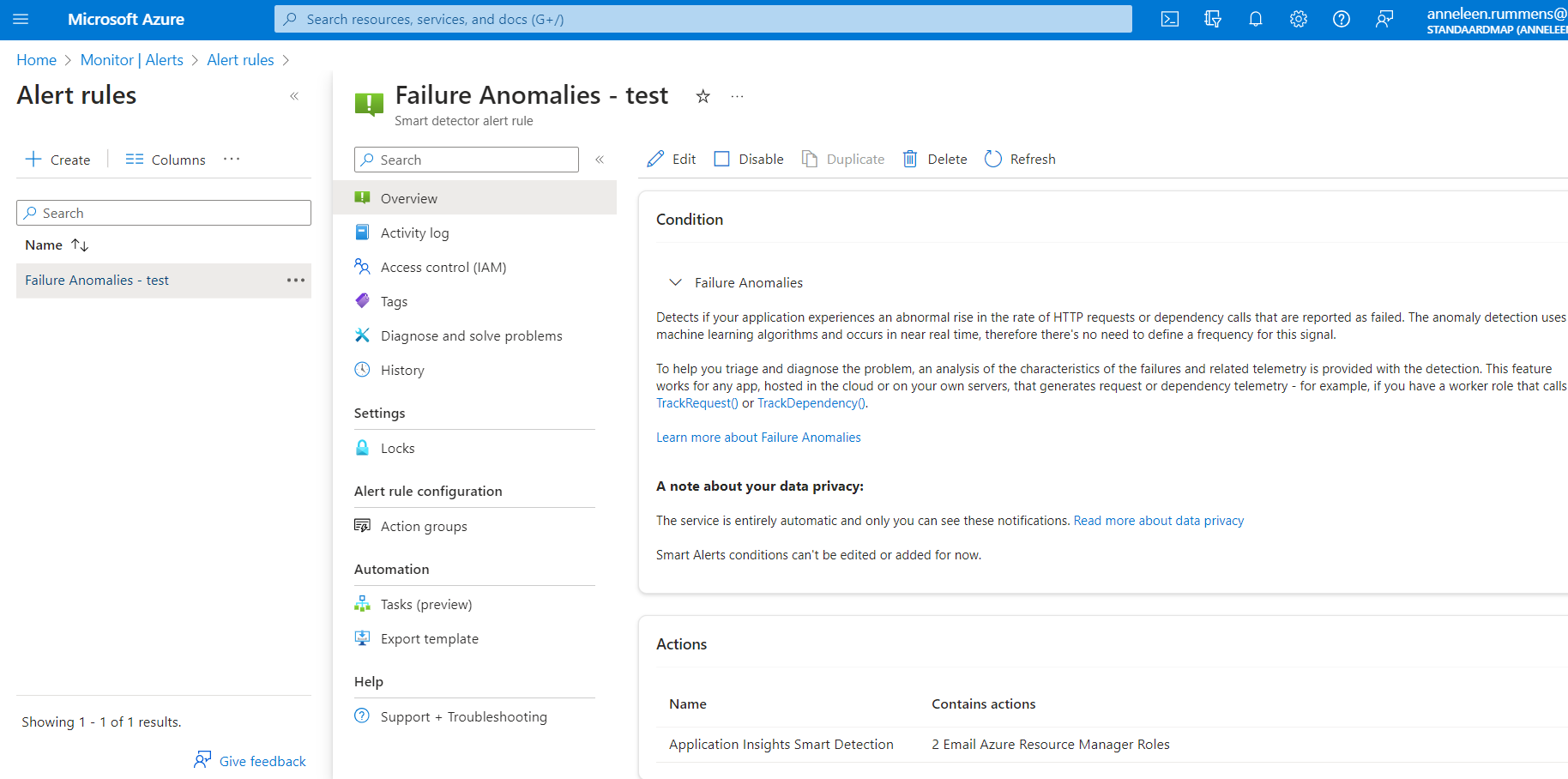Disable the alert rule
This screenshot has width=1568, height=779.
point(749,159)
